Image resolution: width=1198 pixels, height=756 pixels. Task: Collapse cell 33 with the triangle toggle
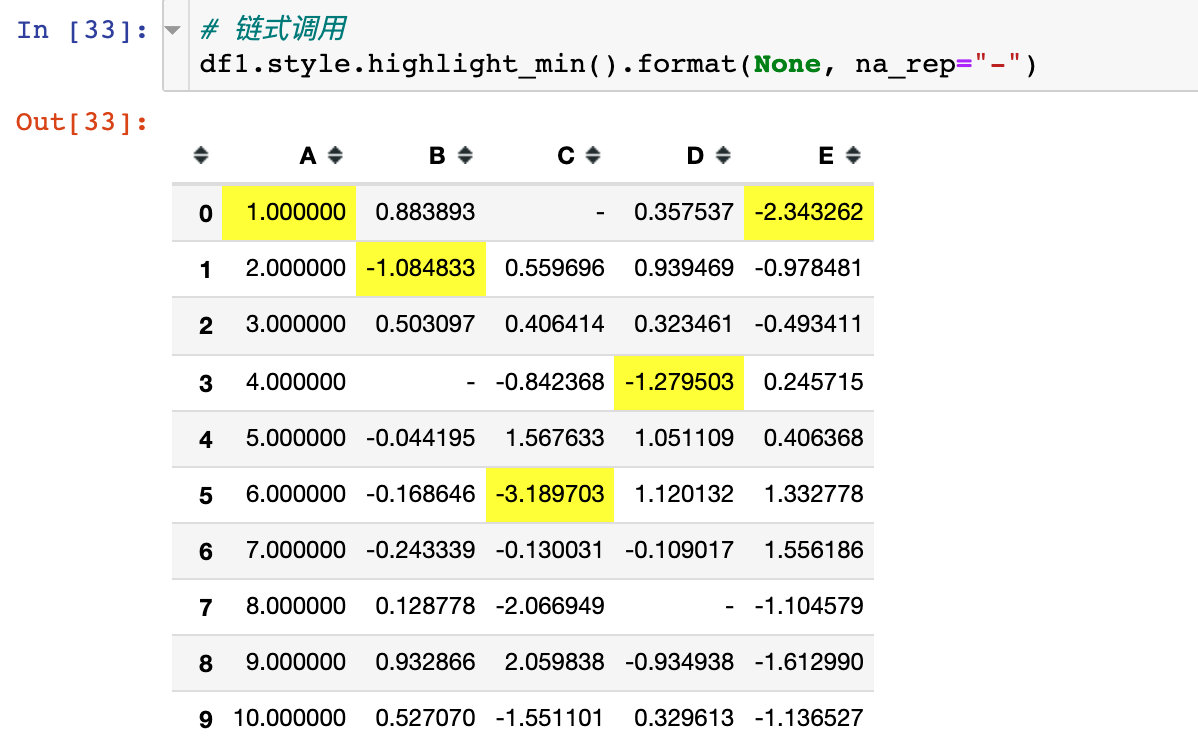(x=173, y=31)
